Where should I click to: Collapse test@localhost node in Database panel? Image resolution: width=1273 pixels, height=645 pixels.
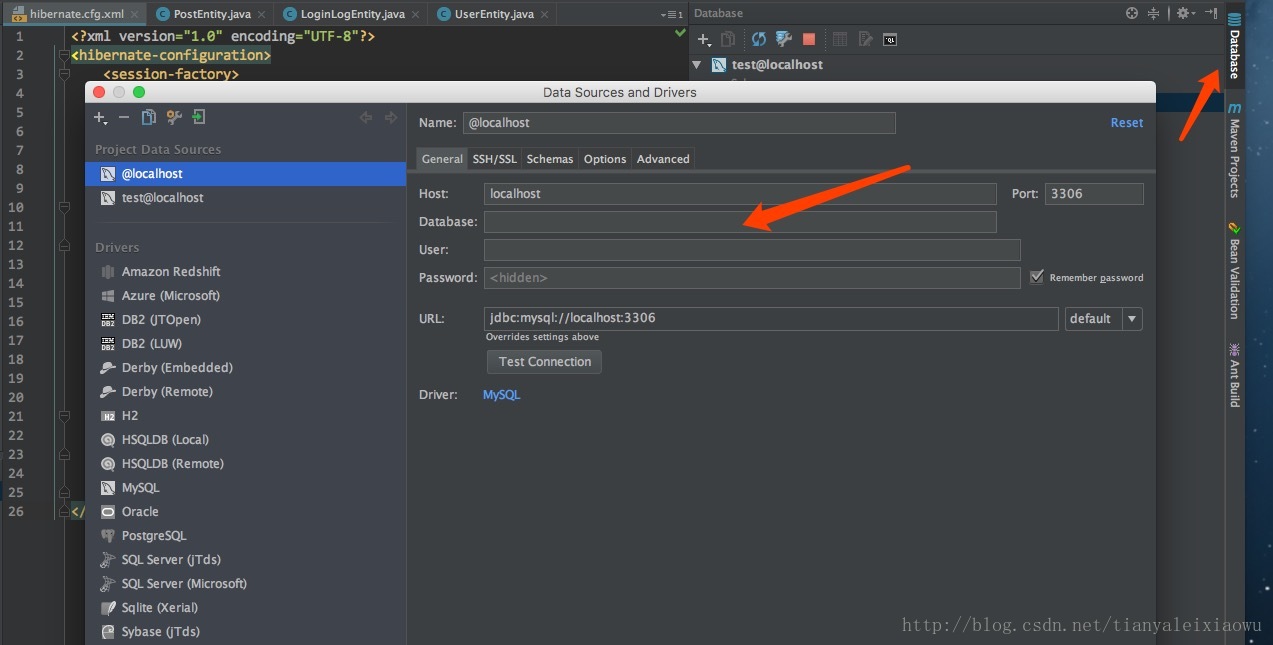tap(697, 64)
